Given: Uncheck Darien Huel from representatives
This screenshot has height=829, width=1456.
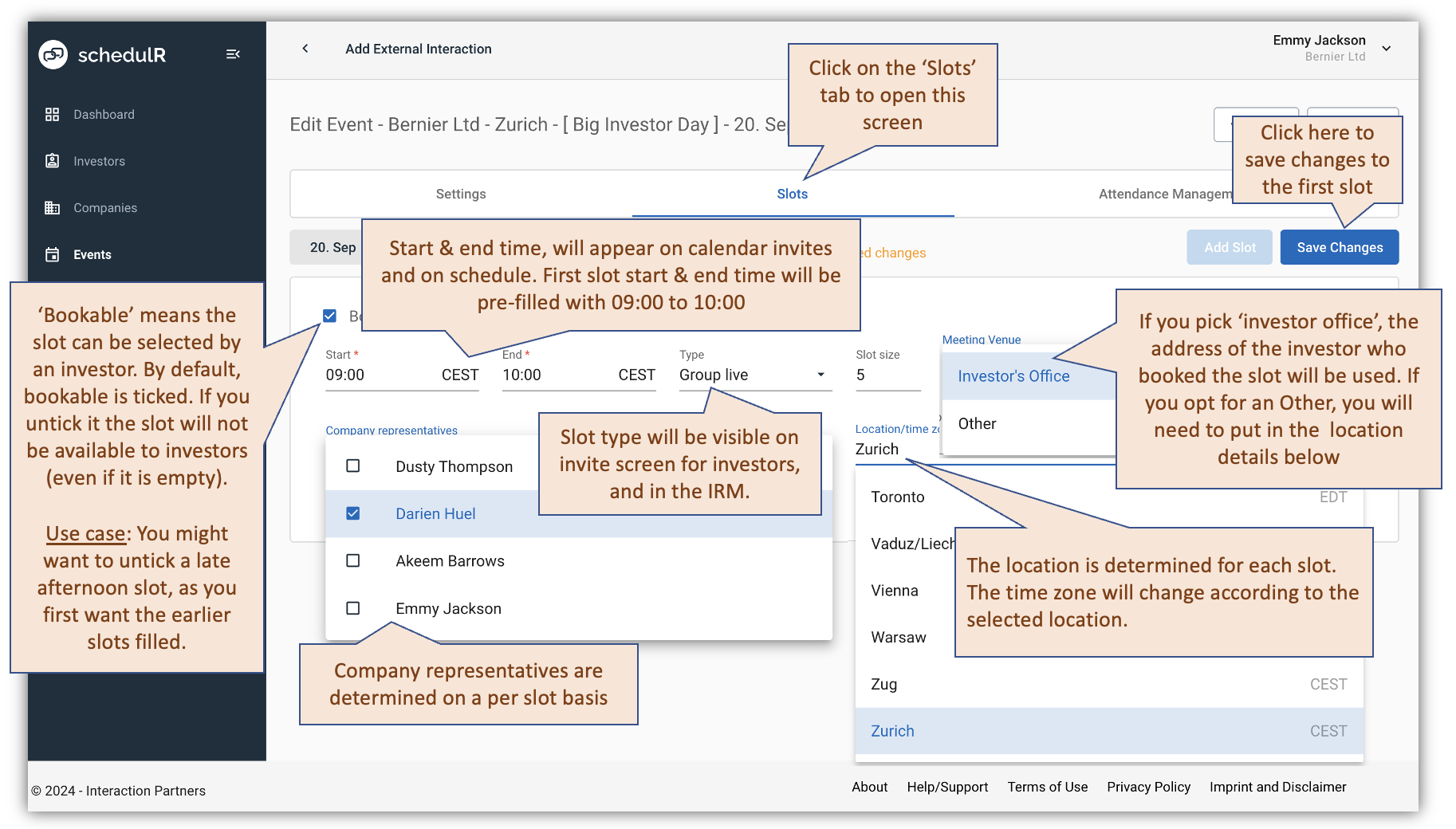Looking at the screenshot, I should click(352, 513).
